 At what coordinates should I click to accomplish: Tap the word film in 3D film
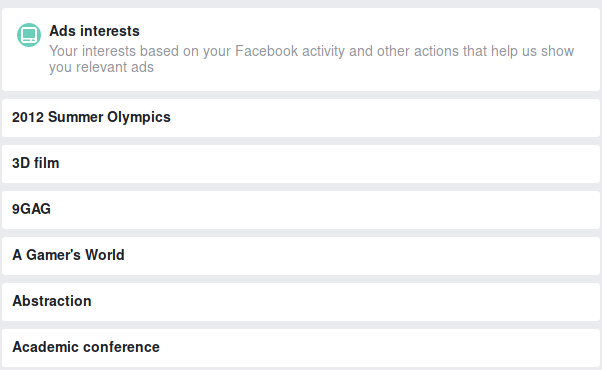click(46, 163)
